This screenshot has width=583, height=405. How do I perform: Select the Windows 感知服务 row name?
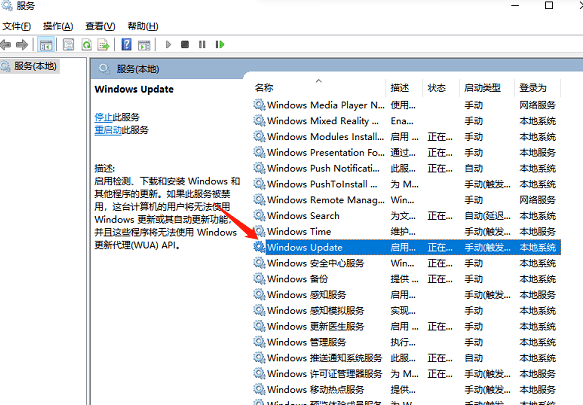coord(306,295)
